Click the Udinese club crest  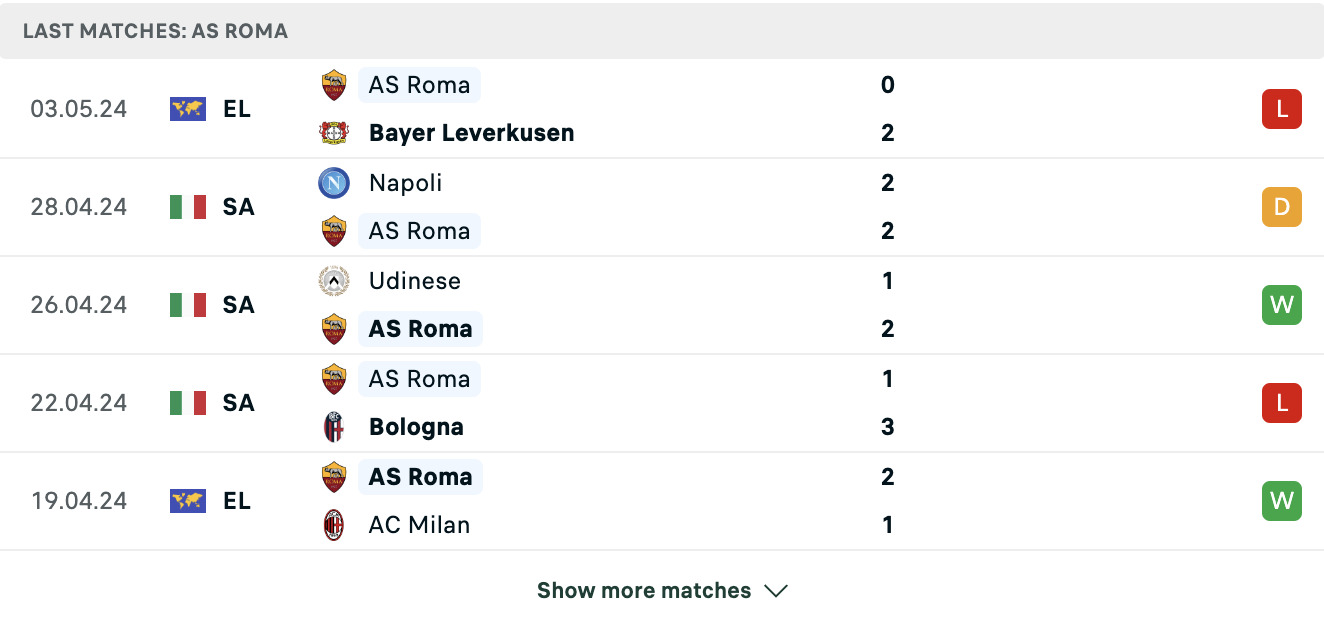click(x=334, y=281)
